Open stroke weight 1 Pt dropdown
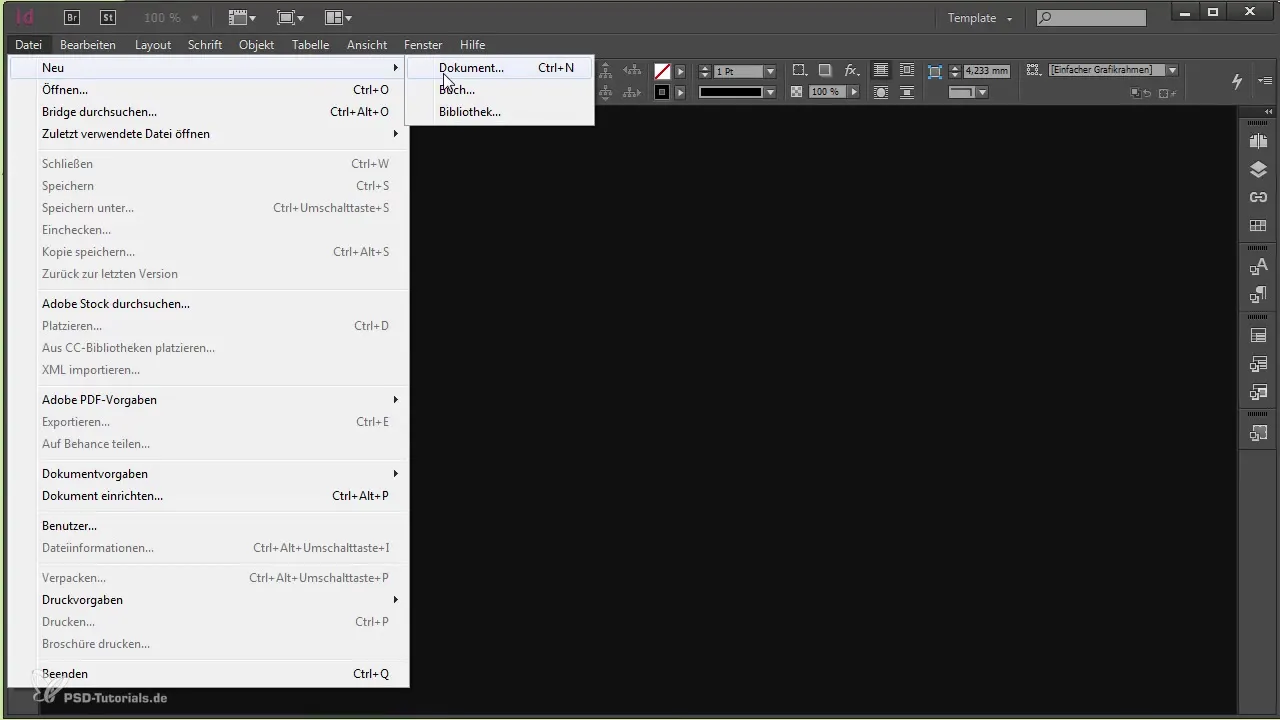The image size is (1280, 720). click(x=770, y=72)
